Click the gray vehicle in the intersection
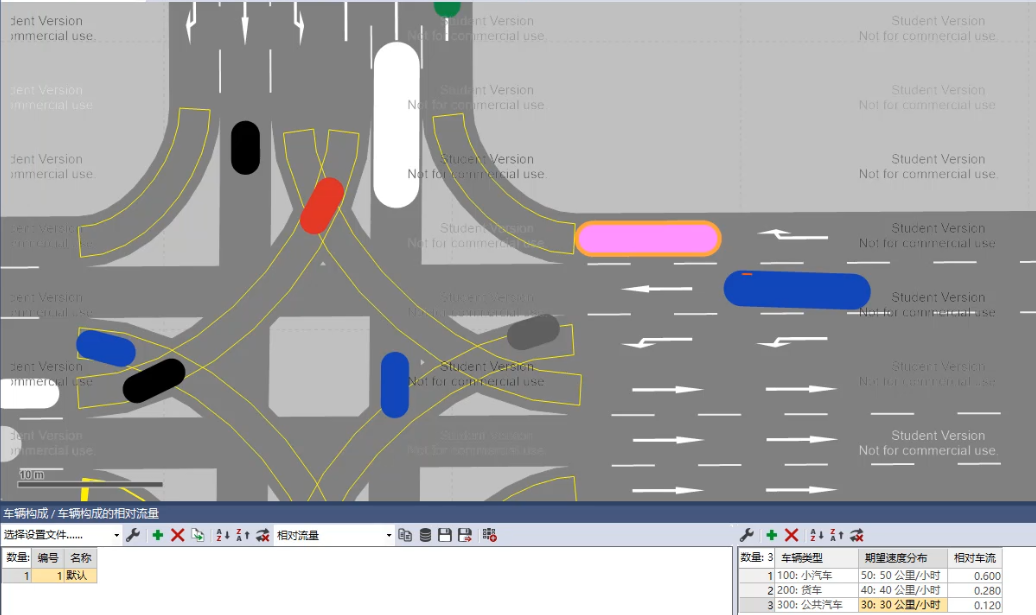Image resolution: width=1036 pixels, height=615 pixels. (x=533, y=332)
